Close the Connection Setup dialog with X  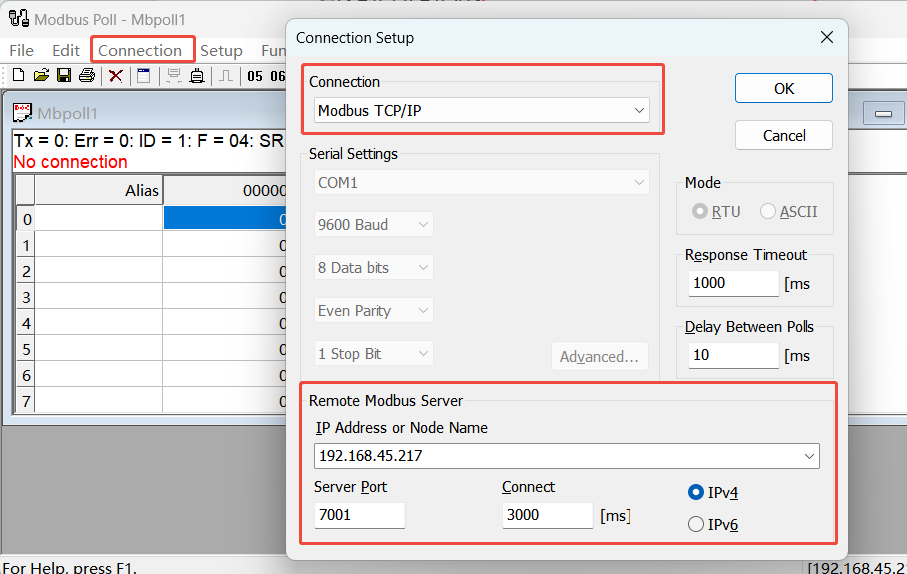(x=827, y=38)
